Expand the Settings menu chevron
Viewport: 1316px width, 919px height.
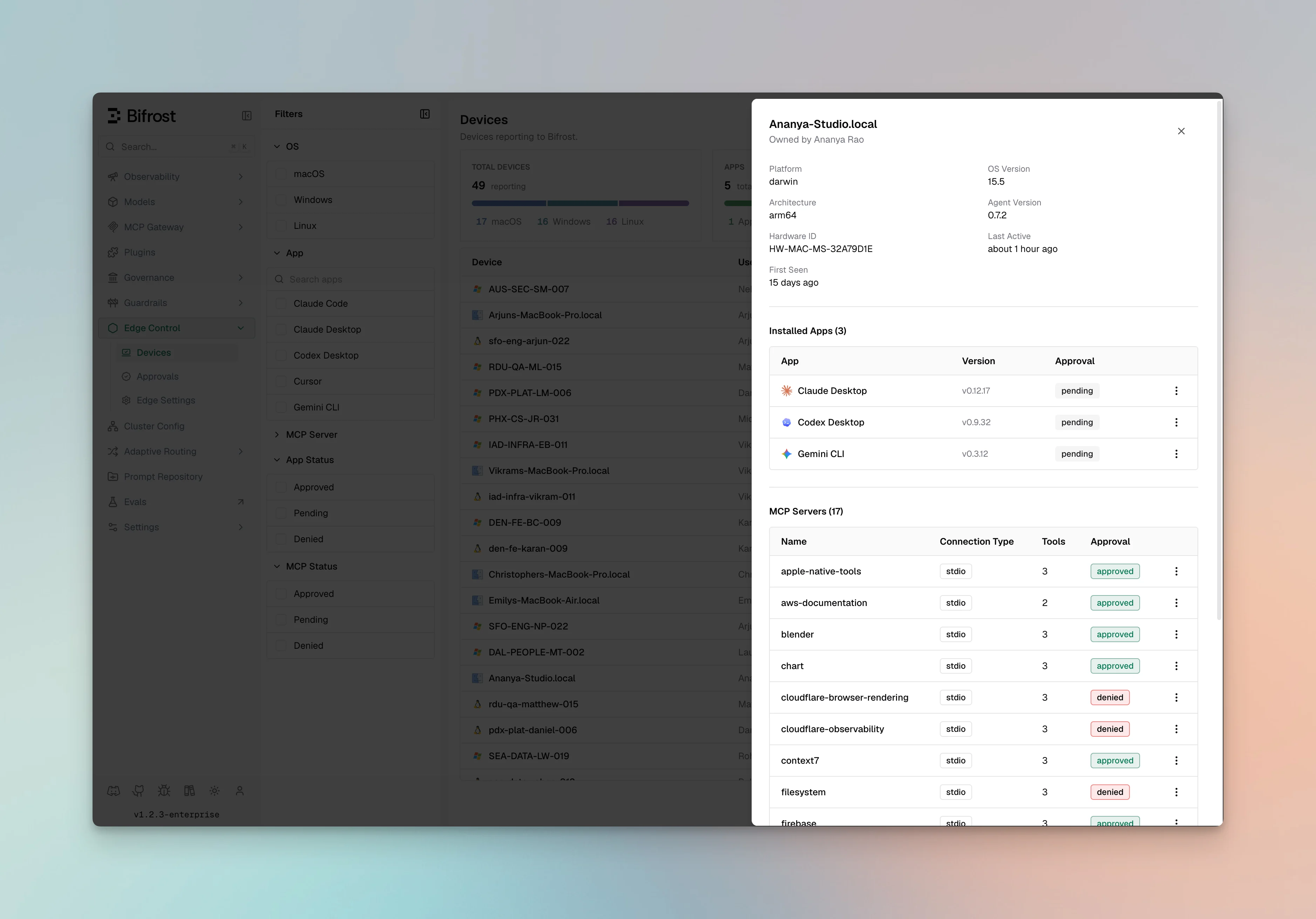click(241, 527)
